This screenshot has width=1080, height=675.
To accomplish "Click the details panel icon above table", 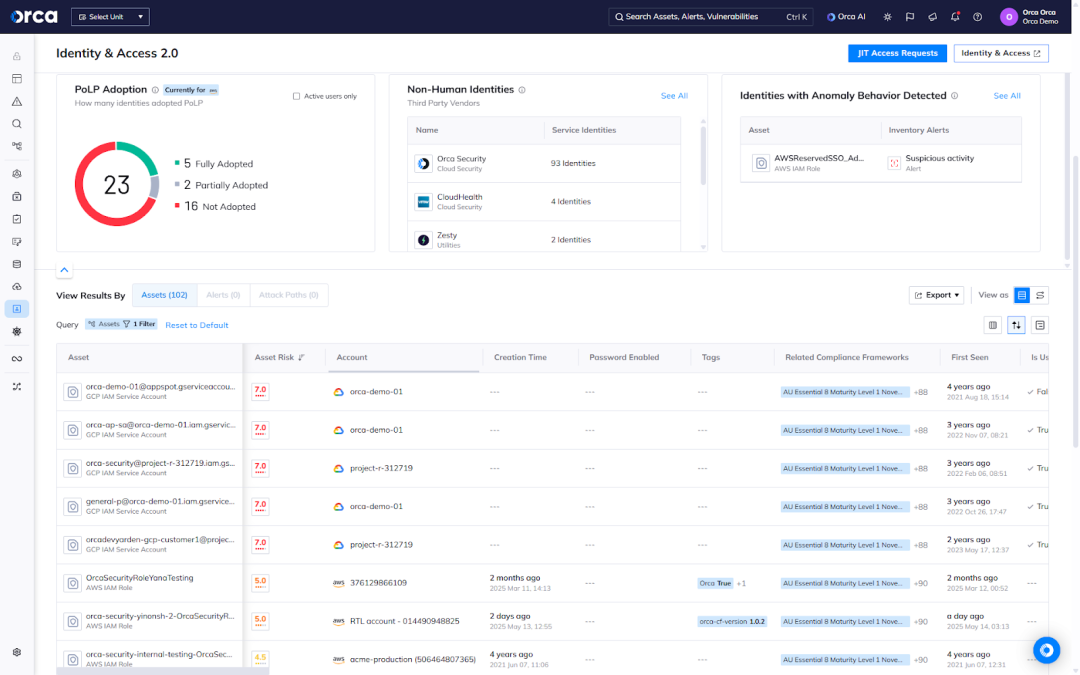I will coord(1040,325).
